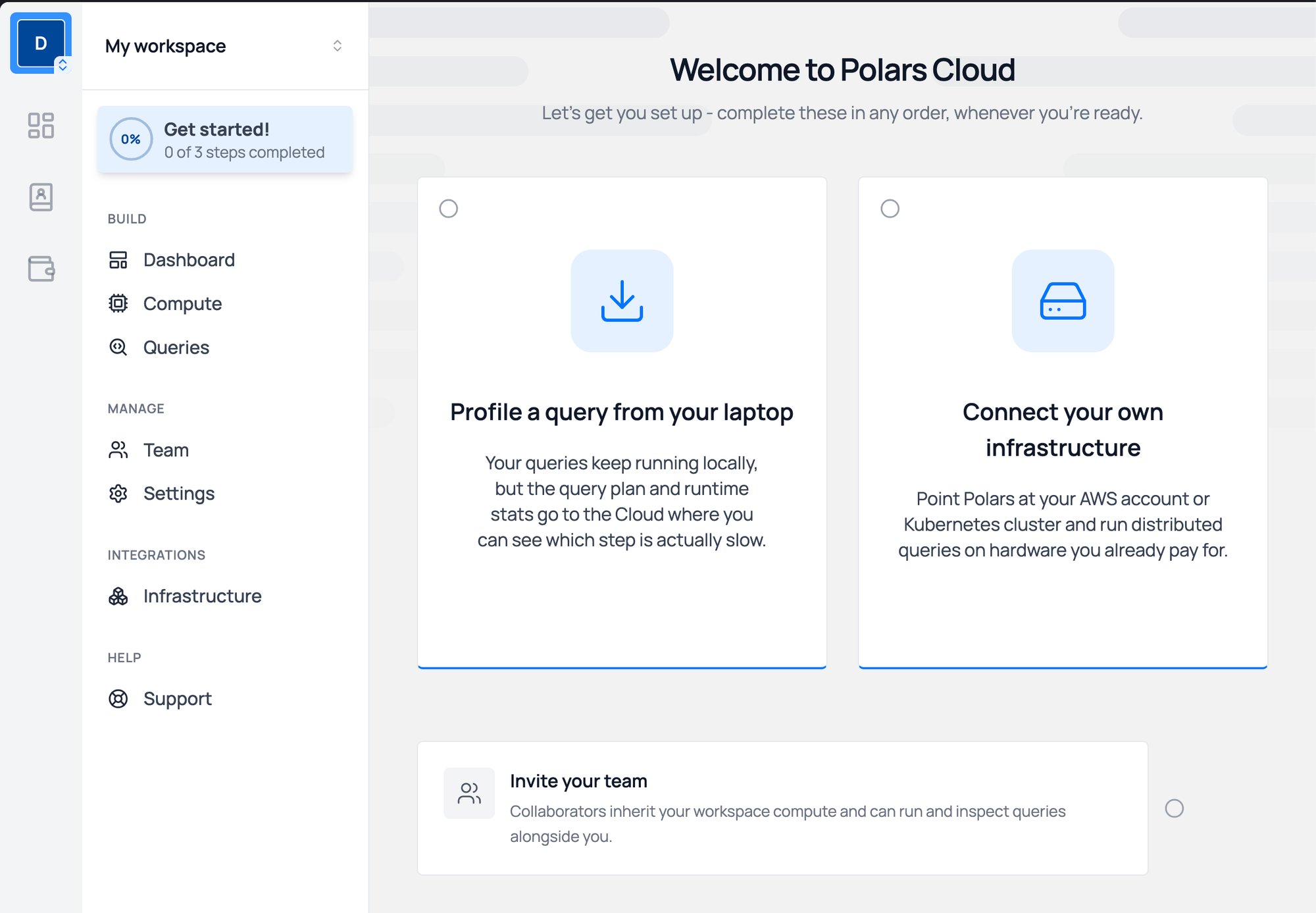This screenshot has height=913, width=1316.
Task: Toggle the Profile a query step radio circle
Action: [449, 209]
